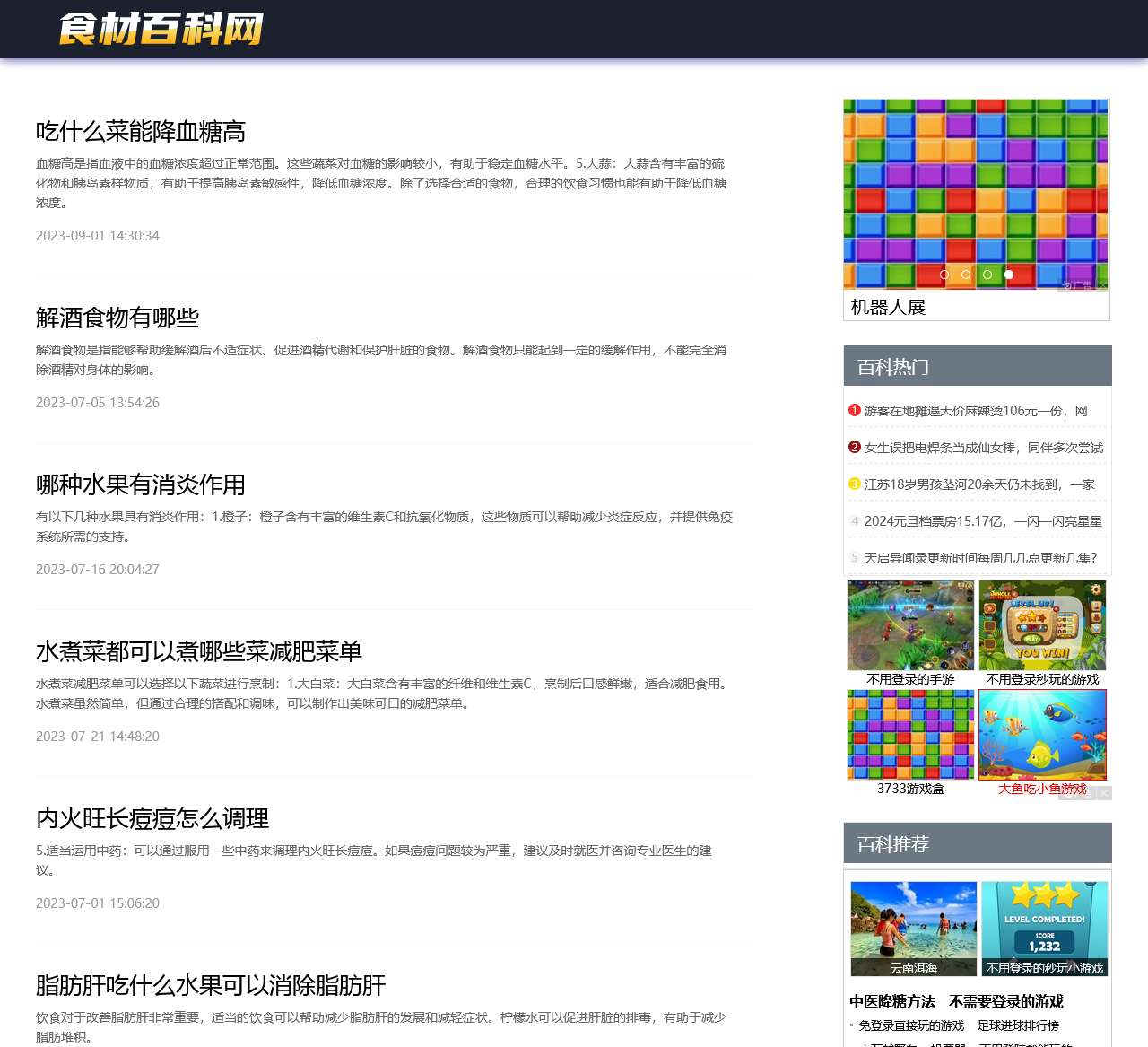
Task: Click the 3733游戏盒 caption
Action: (910, 789)
